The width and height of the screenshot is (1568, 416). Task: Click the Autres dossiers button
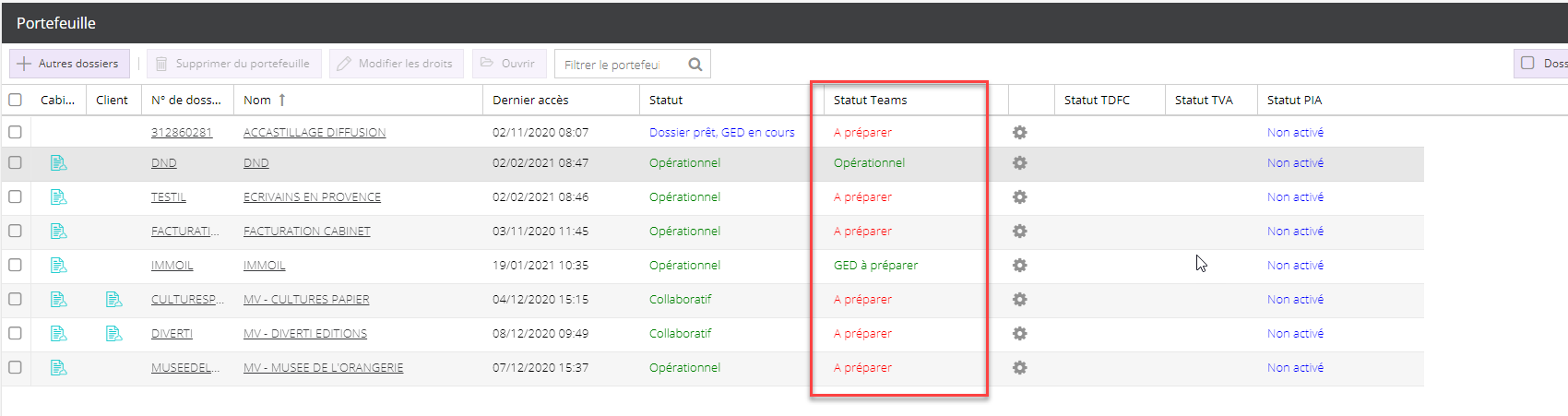(x=69, y=64)
